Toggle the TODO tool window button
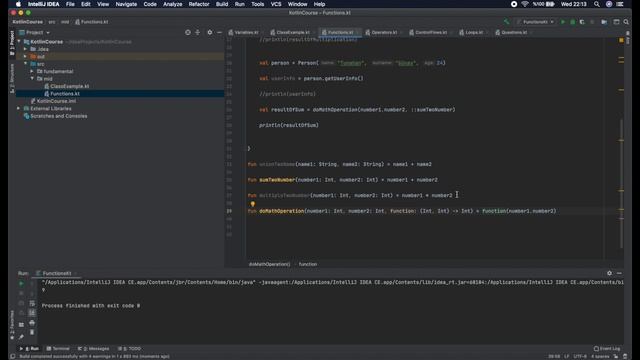 click(x=129, y=349)
